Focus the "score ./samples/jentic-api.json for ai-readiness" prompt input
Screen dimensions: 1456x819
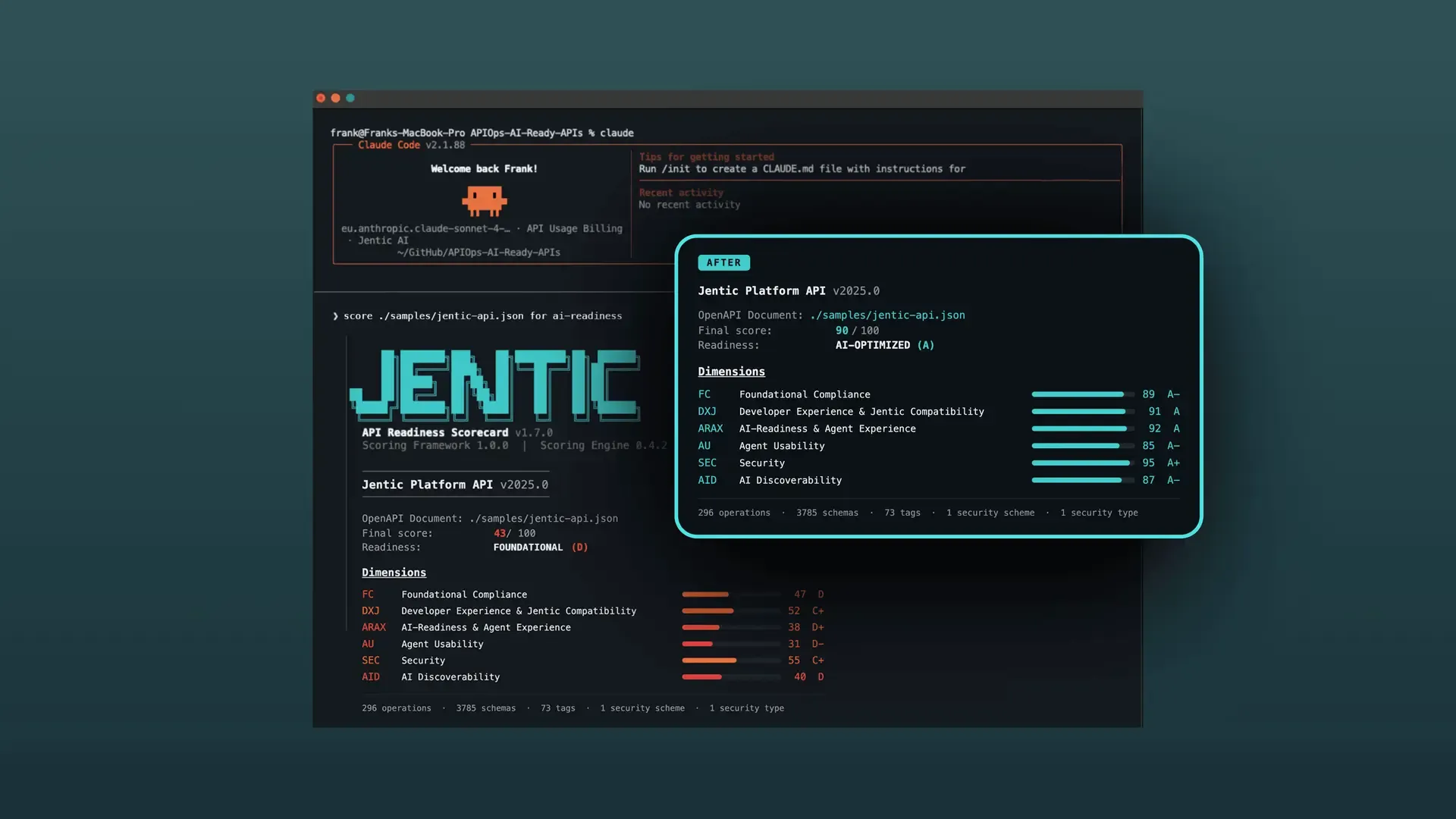(482, 316)
